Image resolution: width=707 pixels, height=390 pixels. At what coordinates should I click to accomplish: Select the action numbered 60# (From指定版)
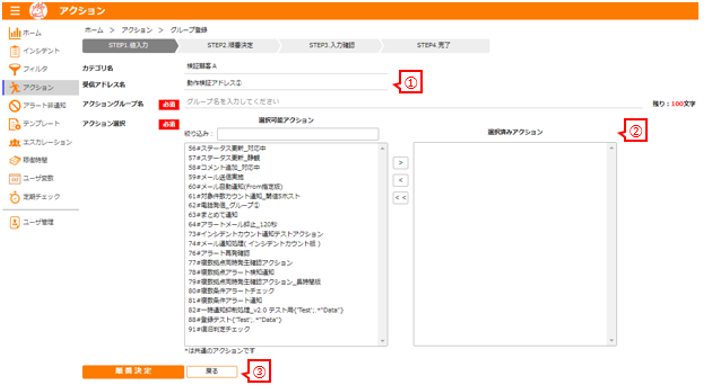click(235, 186)
